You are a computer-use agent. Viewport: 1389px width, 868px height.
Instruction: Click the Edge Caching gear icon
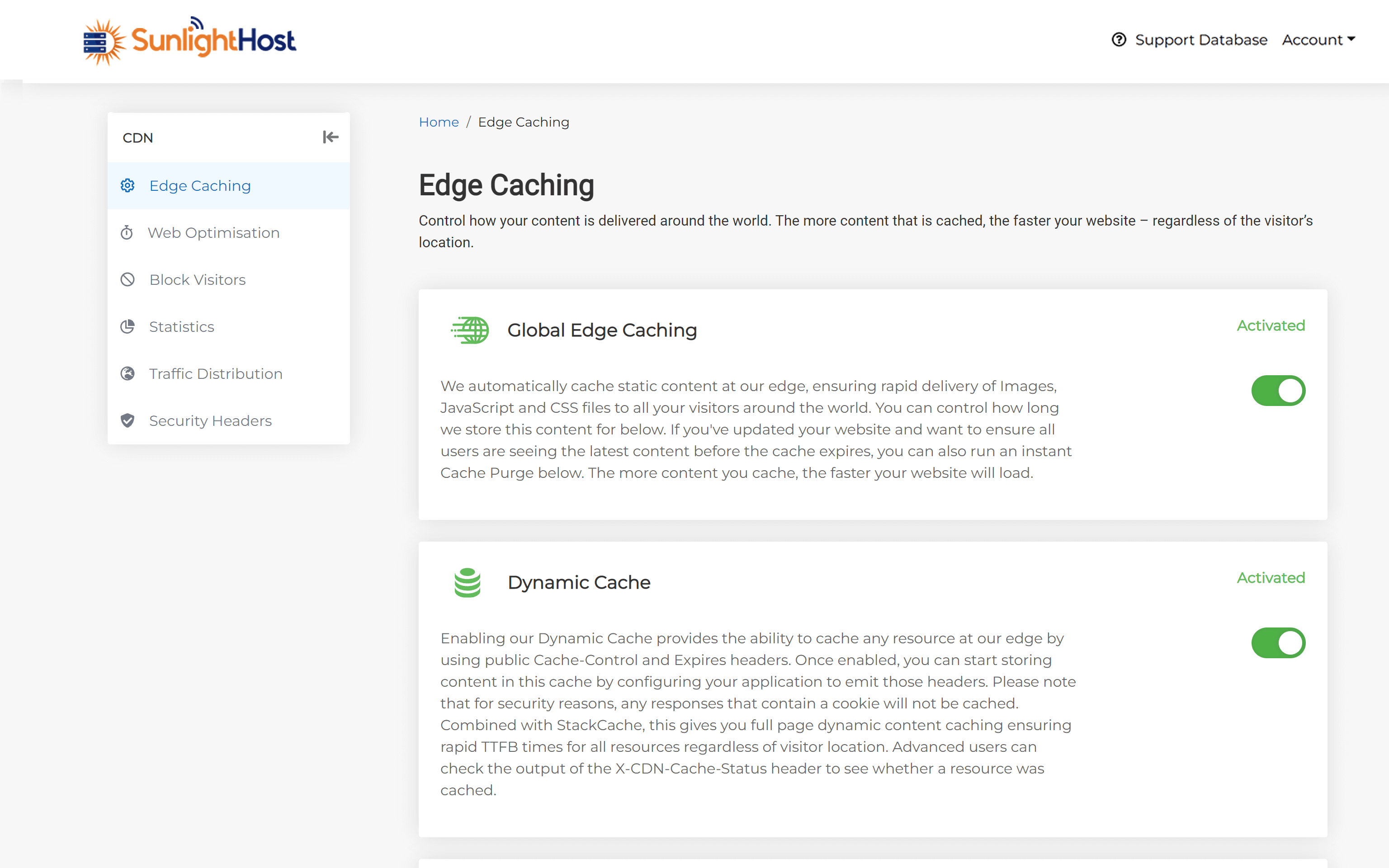pos(128,185)
